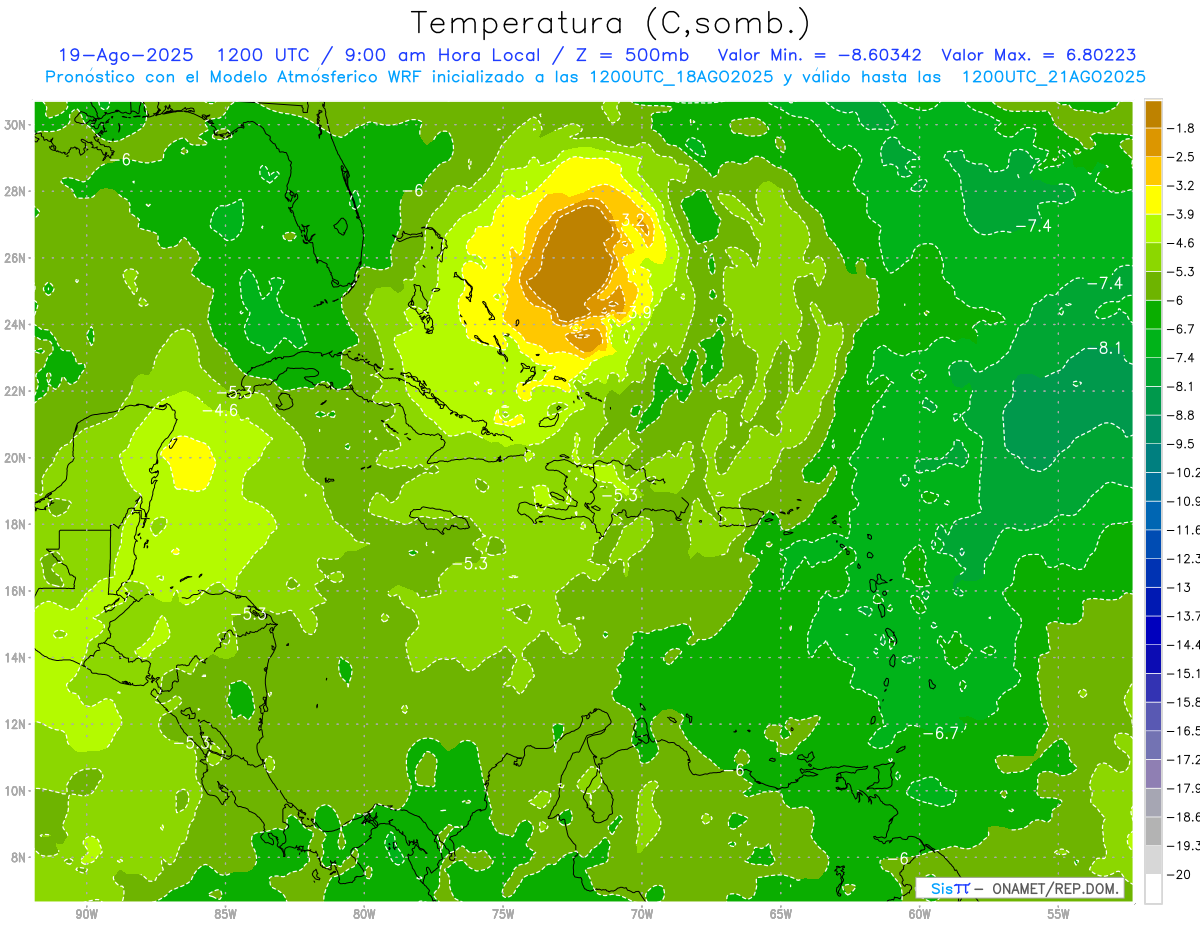1200x927 pixels.
Task: Click the "-3.9" color scale label
Action: [x=1182, y=214]
